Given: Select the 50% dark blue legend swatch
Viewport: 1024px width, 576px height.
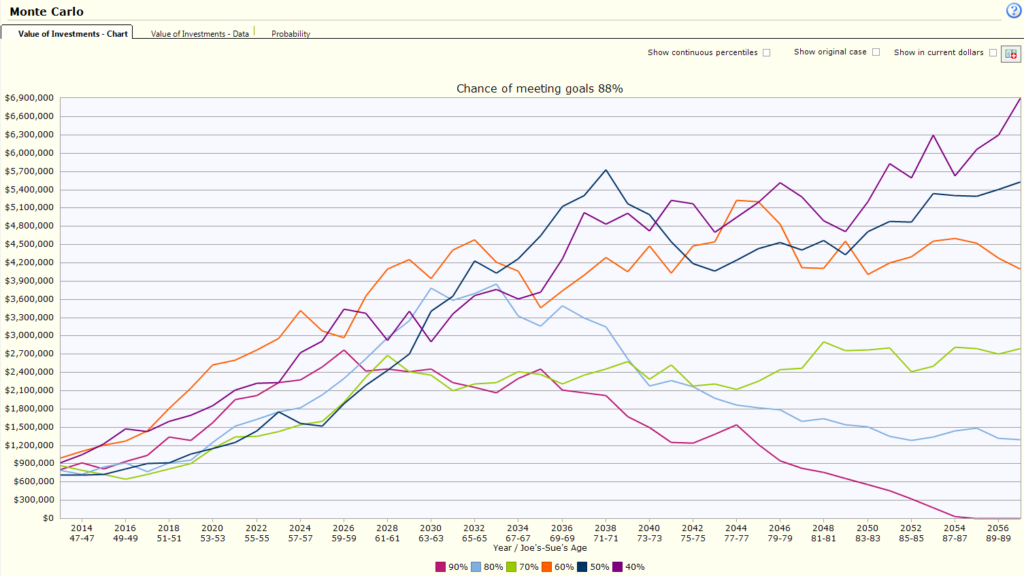Looking at the screenshot, I should click(582, 567).
